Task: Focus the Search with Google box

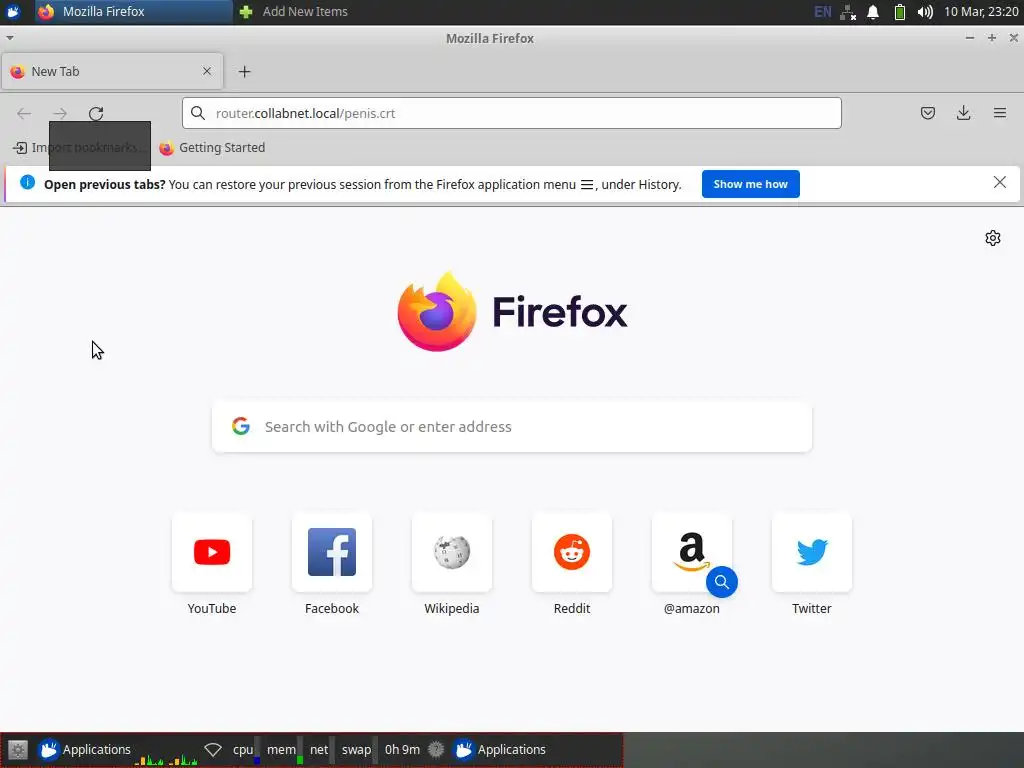Action: click(x=511, y=426)
